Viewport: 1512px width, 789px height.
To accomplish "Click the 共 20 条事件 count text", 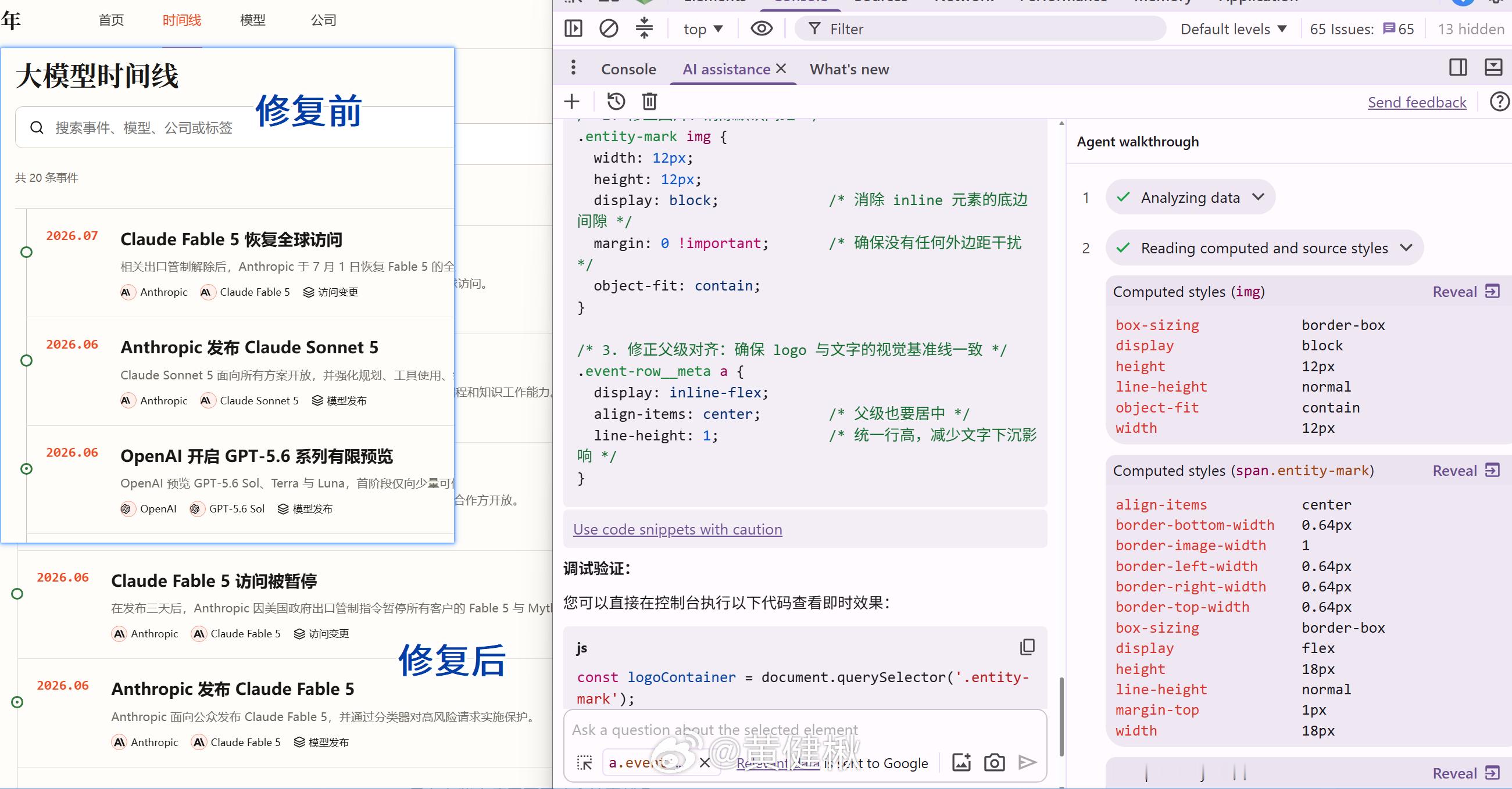I will (x=47, y=178).
